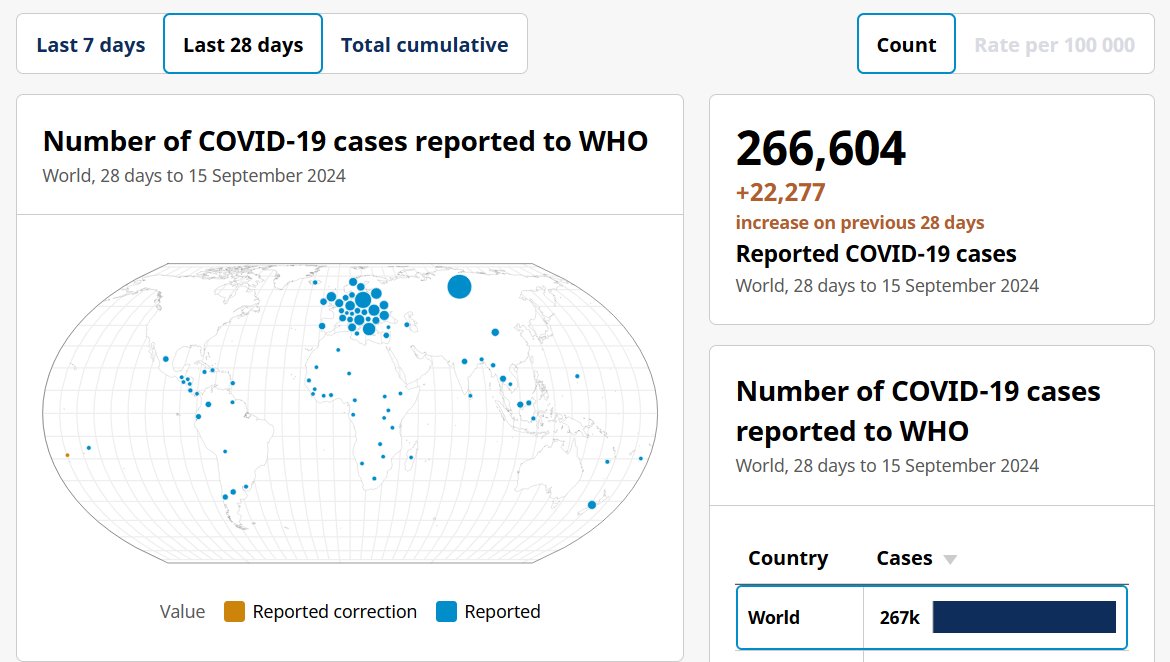
Task: Sort table by the Cases column header
Action: click(x=904, y=558)
